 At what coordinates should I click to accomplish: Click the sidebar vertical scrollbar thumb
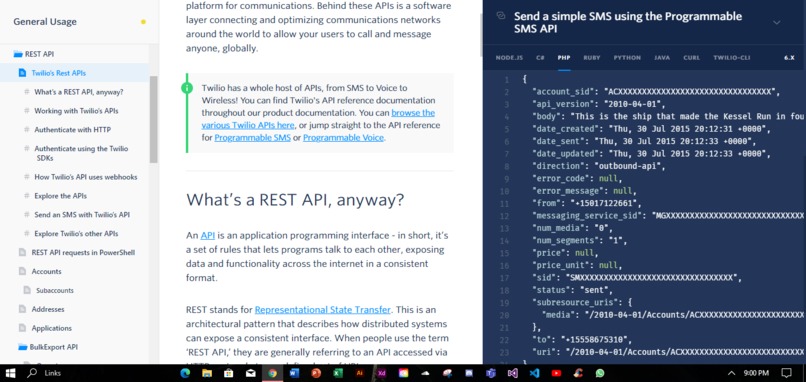(x=154, y=119)
